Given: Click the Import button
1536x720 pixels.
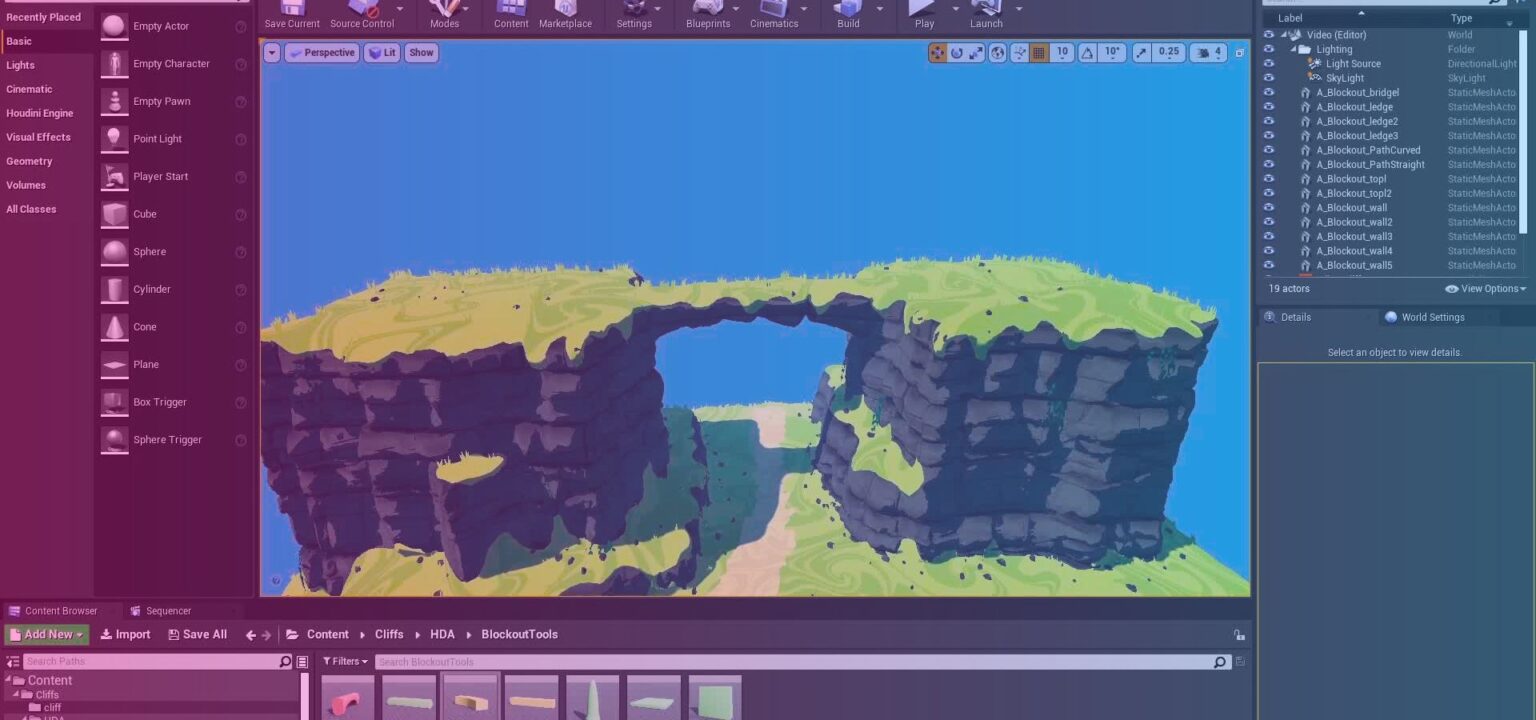Looking at the screenshot, I should pos(124,634).
